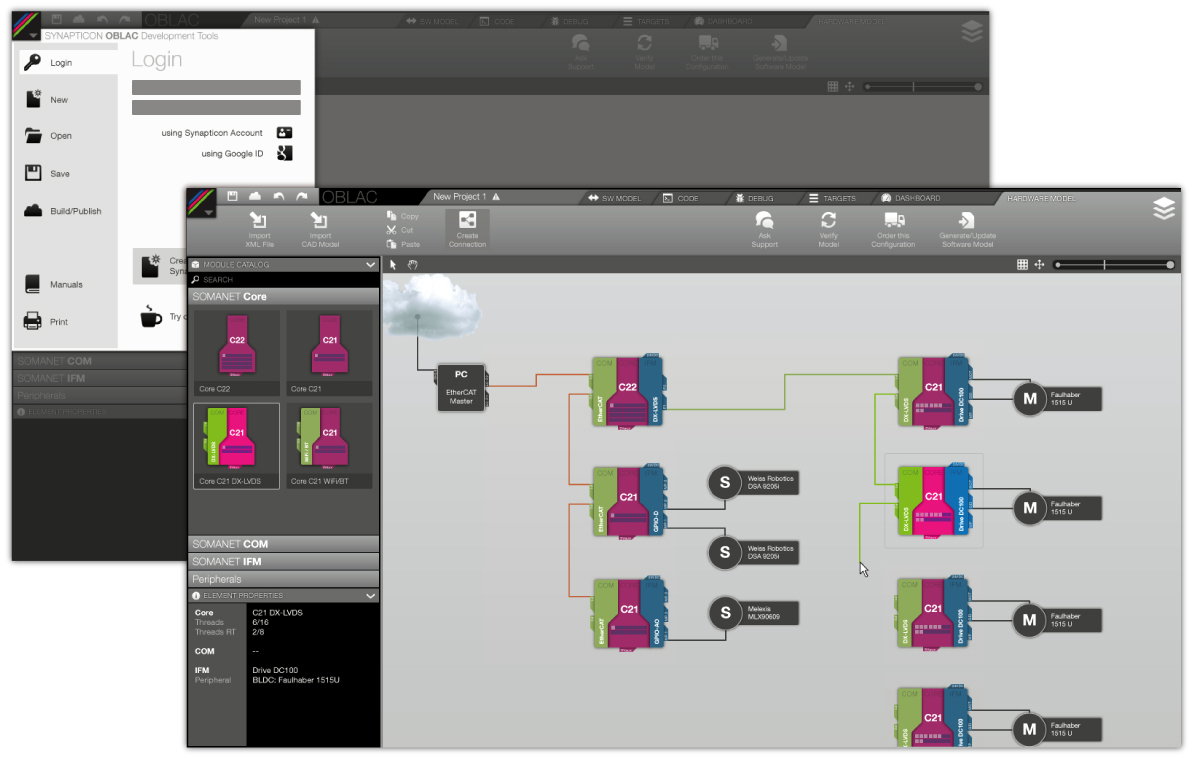Viewport: 1196px width, 762px height.
Task: Click the cloud publish icon in front window
Action: point(255,197)
